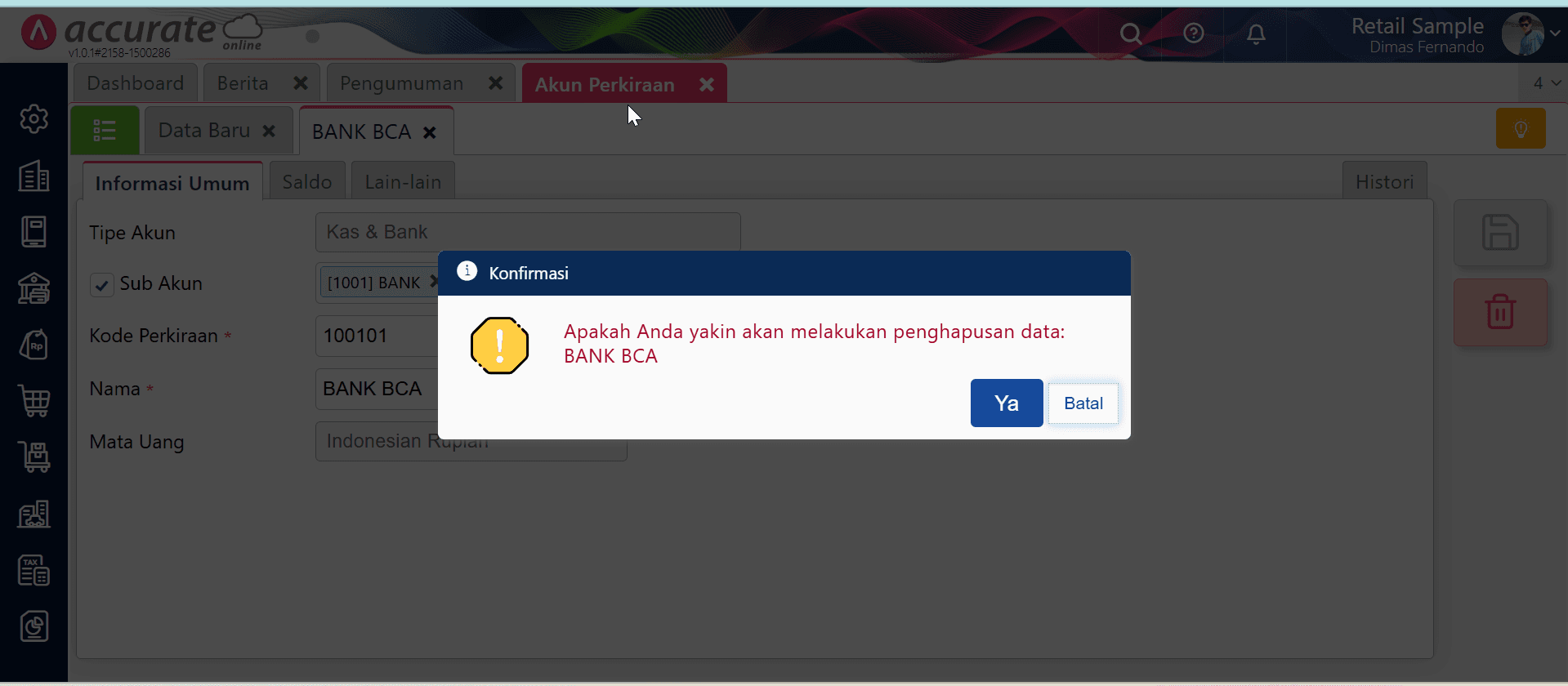This screenshot has height=686, width=1568.
Task: Click the Dimas Fernando user name
Action: pyautogui.click(x=1427, y=47)
